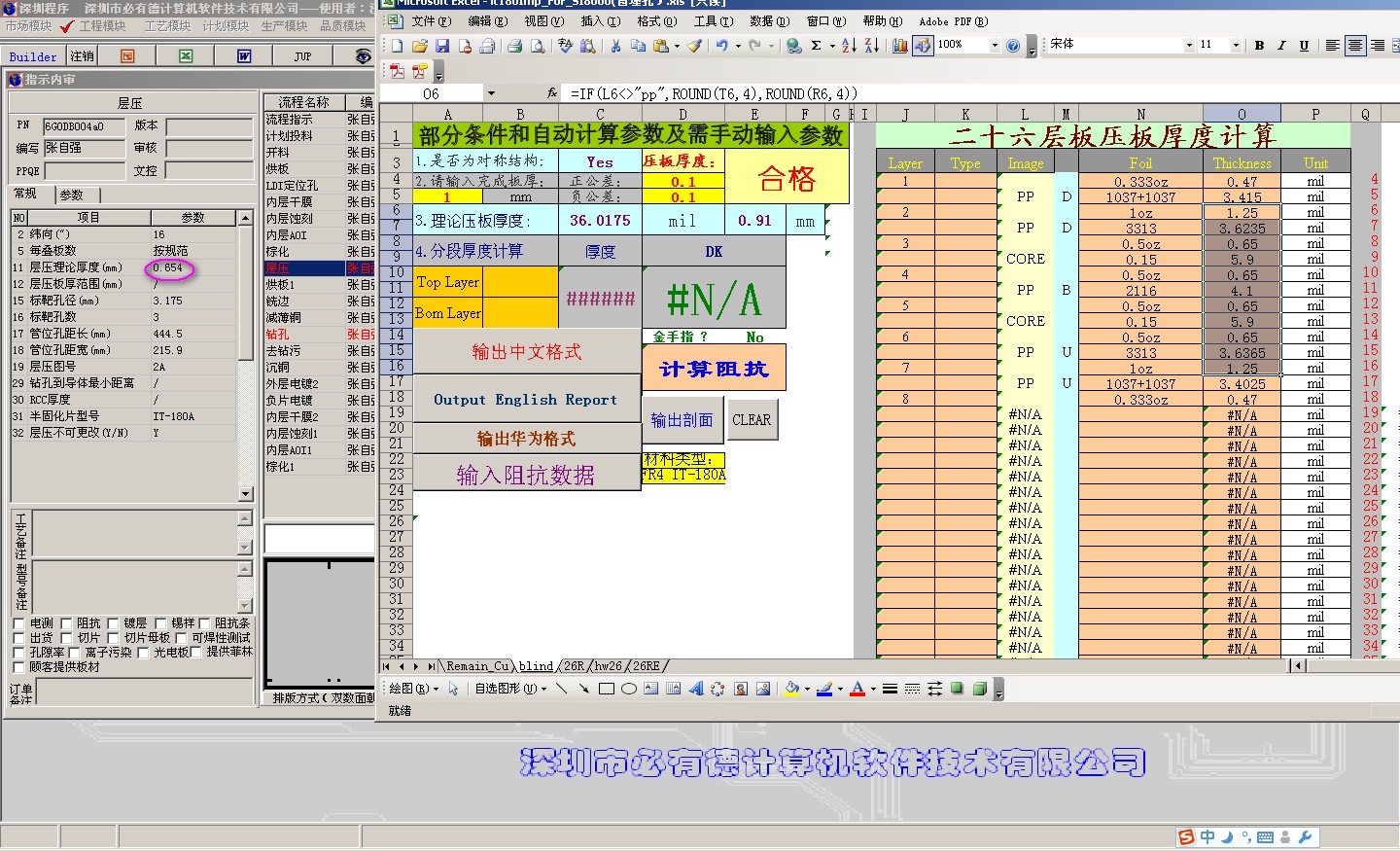Click the AutoSum sigma icon
The image size is (1400, 852).
tap(817, 45)
